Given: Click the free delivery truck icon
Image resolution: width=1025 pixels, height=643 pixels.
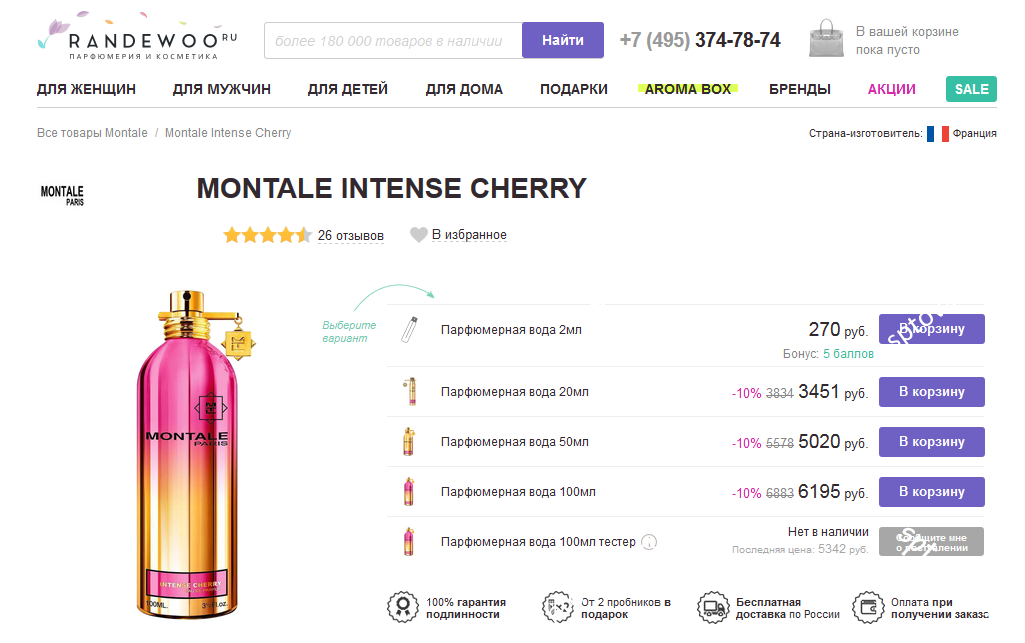Looking at the screenshot, I should pyautogui.click(x=713, y=608).
